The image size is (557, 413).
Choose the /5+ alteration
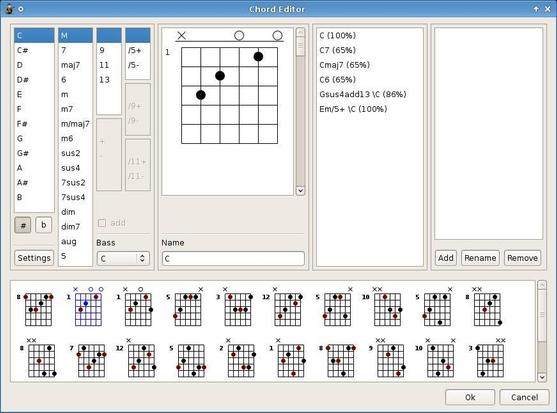[x=138, y=50]
